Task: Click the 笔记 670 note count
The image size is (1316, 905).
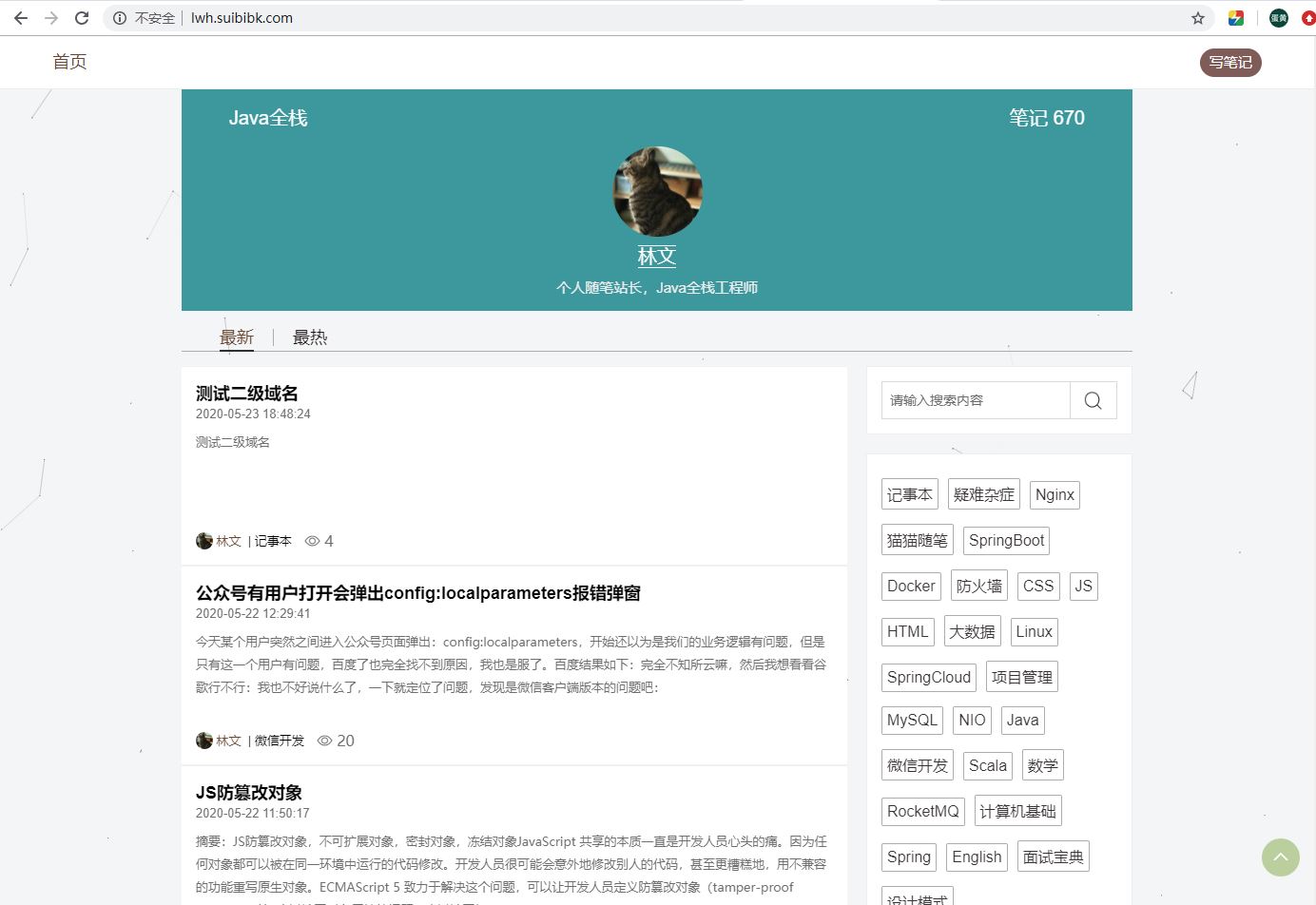Action: click(1047, 118)
